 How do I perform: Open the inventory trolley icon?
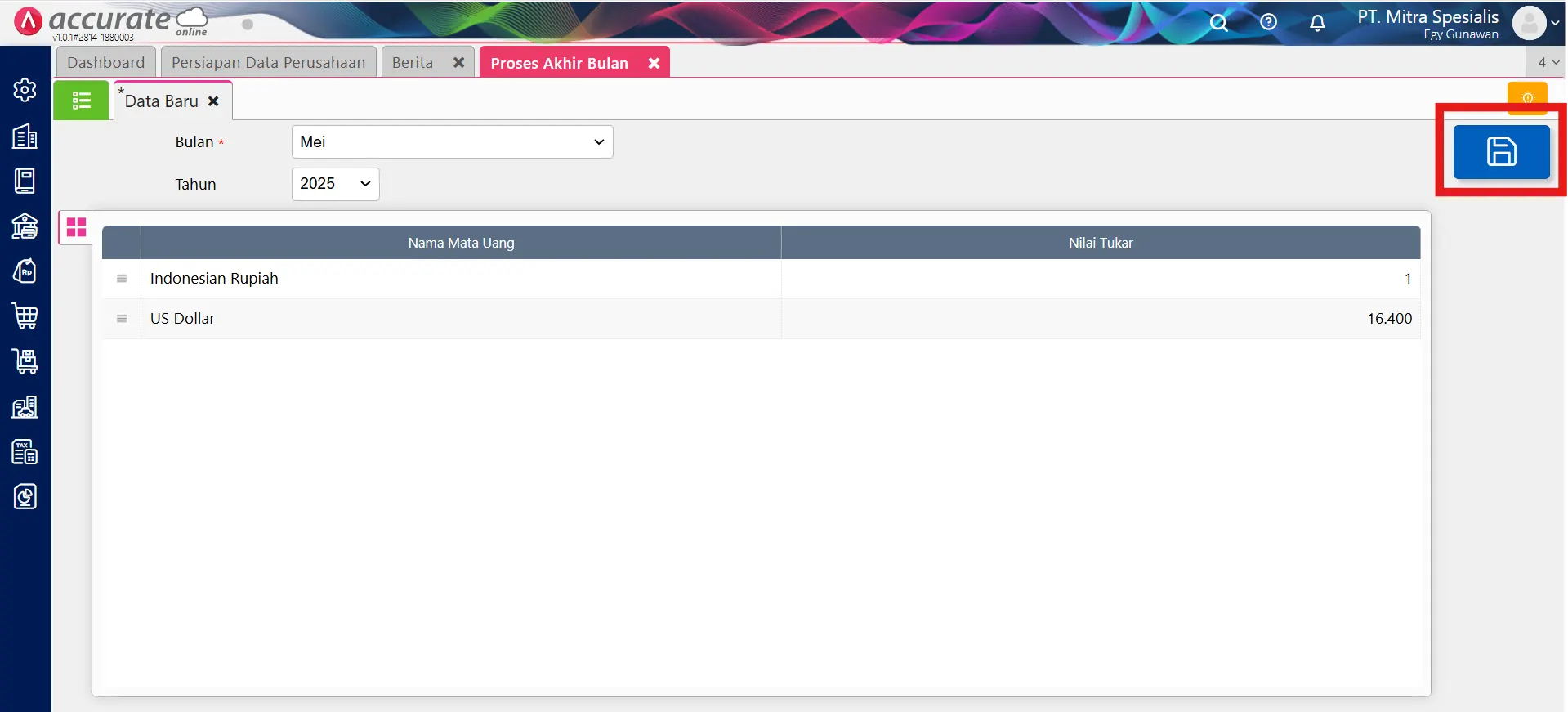(25, 360)
